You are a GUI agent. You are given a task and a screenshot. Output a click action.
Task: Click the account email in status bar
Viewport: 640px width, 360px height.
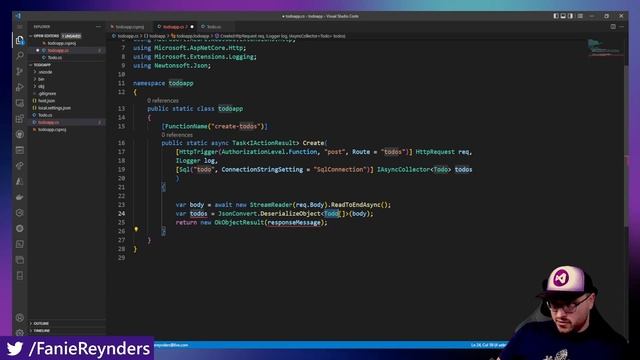pyautogui.click(x=172, y=345)
